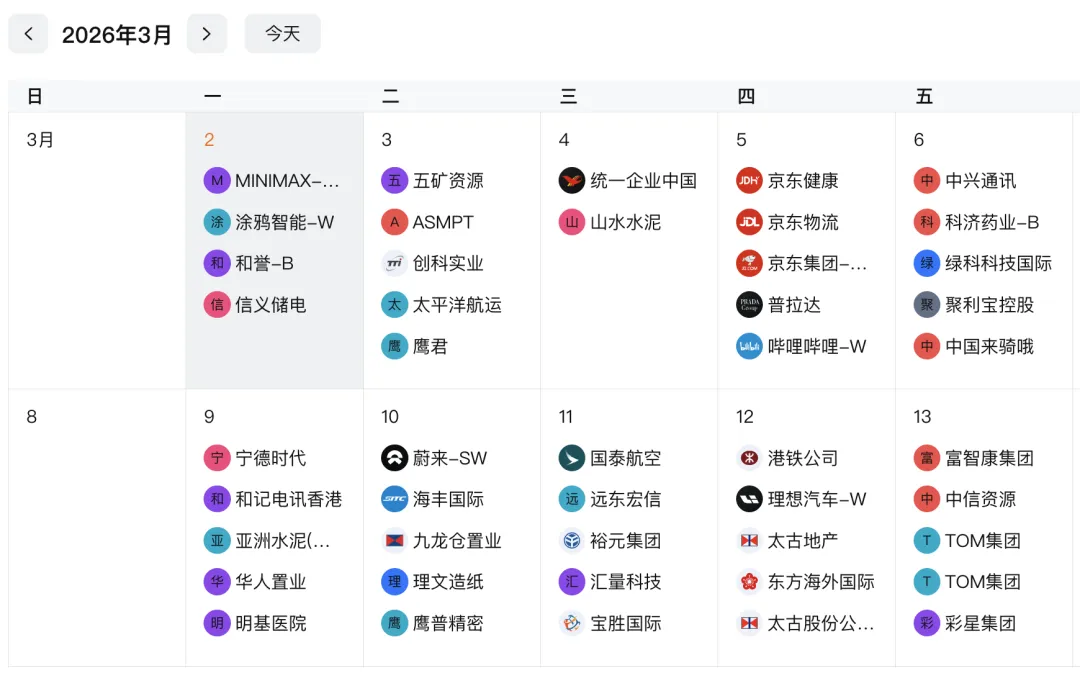Open the 太古股份公 event entry

click(x=806, y=623)
